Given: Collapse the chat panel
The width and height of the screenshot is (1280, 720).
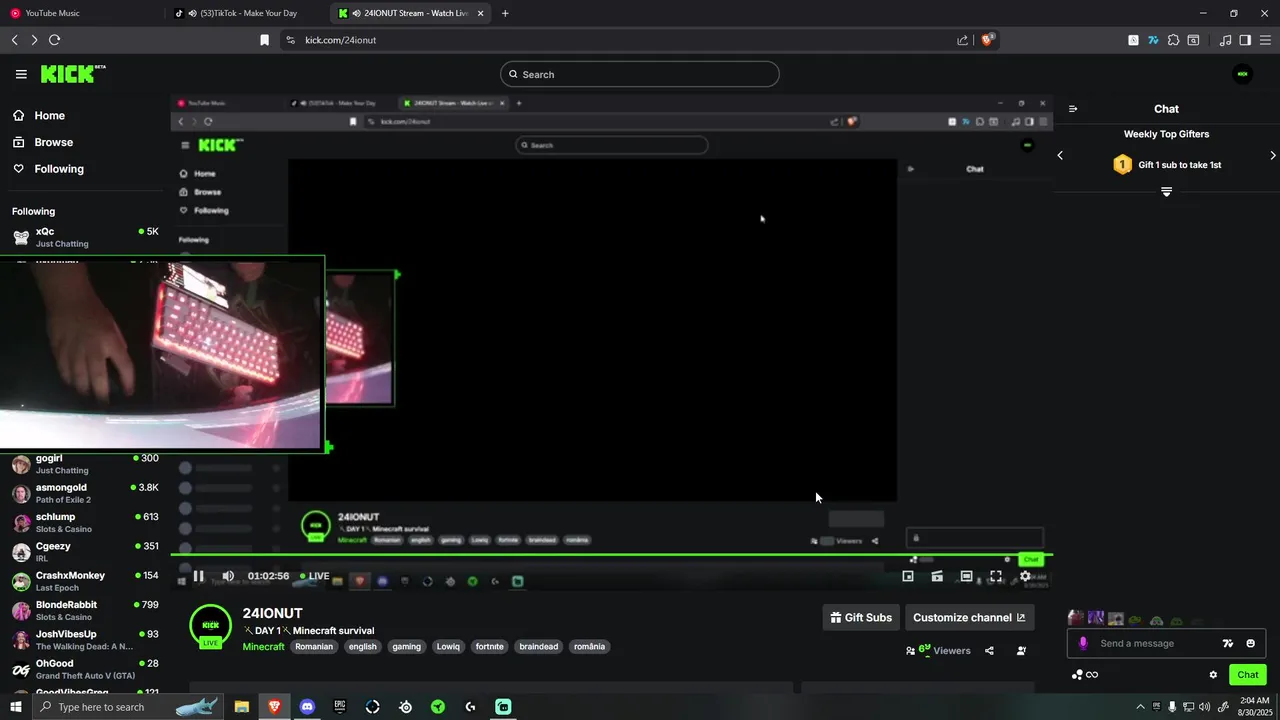Looking at the screenshot, I should (1073, 109).
